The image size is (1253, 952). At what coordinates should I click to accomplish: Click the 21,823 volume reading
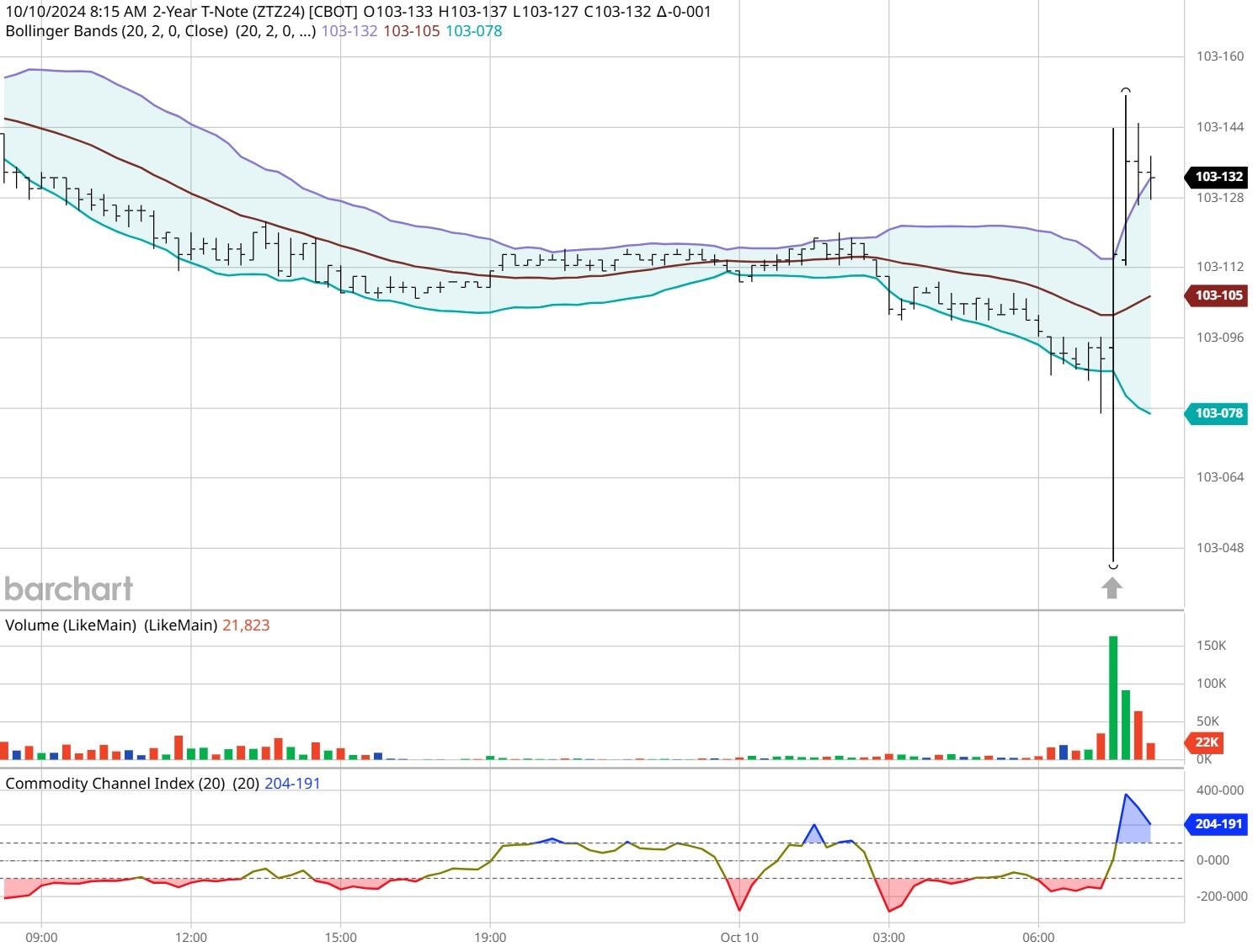[x=245, y=625]
